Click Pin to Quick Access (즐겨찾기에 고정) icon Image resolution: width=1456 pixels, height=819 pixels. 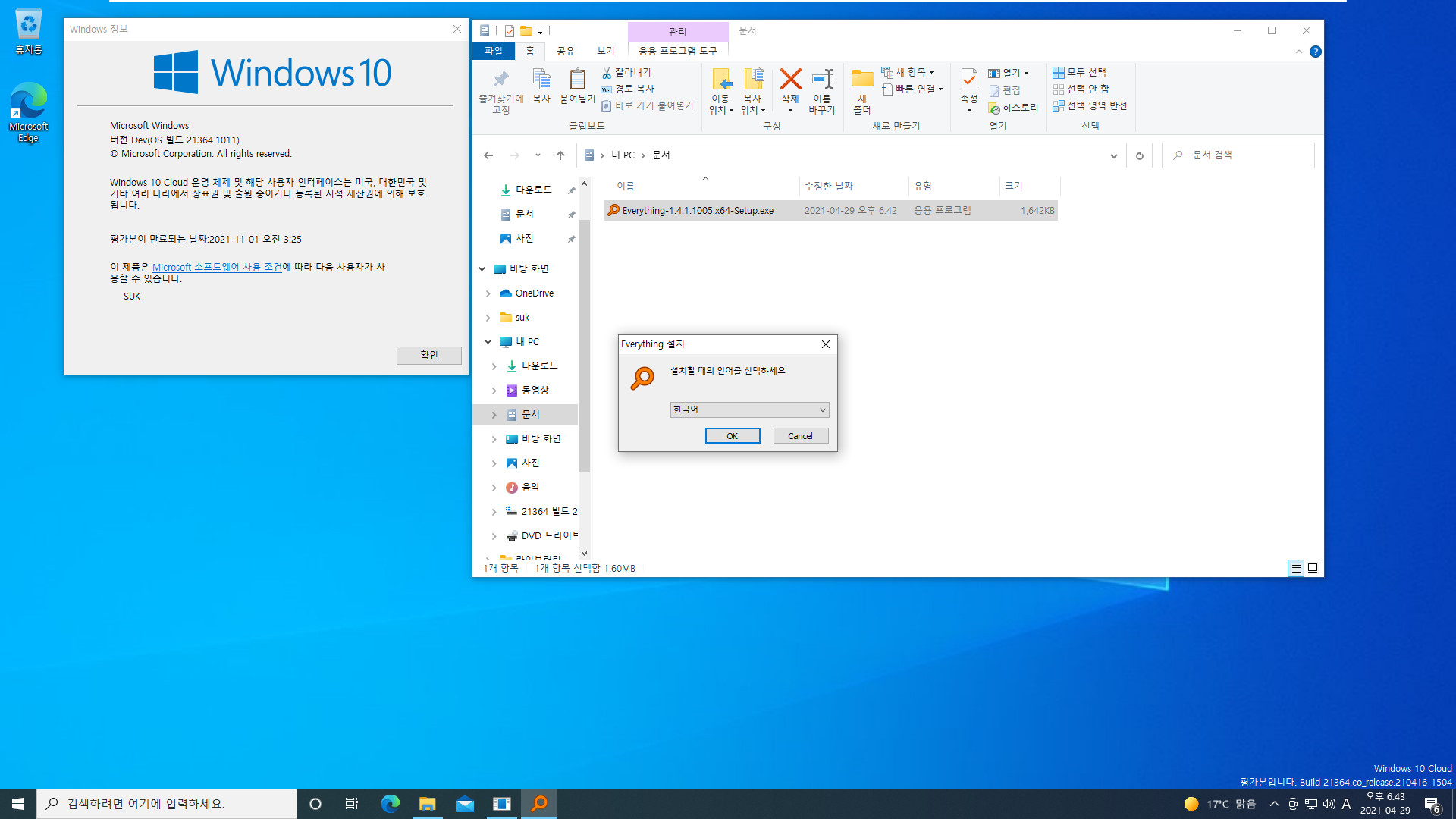(x=500, y=79)
